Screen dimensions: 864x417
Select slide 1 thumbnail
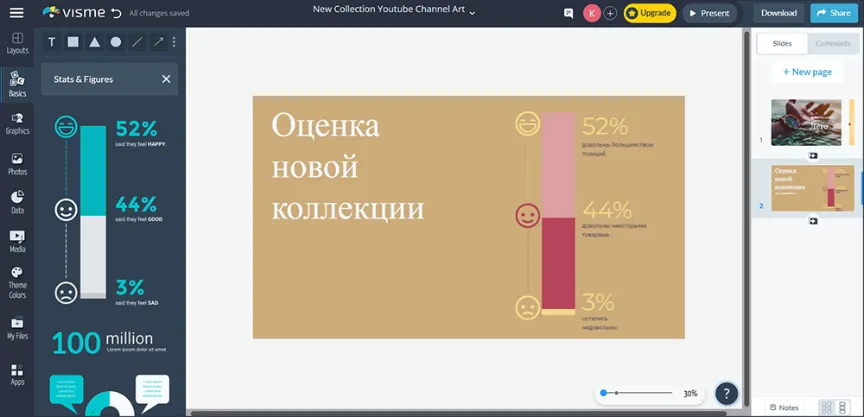[806, 122]
